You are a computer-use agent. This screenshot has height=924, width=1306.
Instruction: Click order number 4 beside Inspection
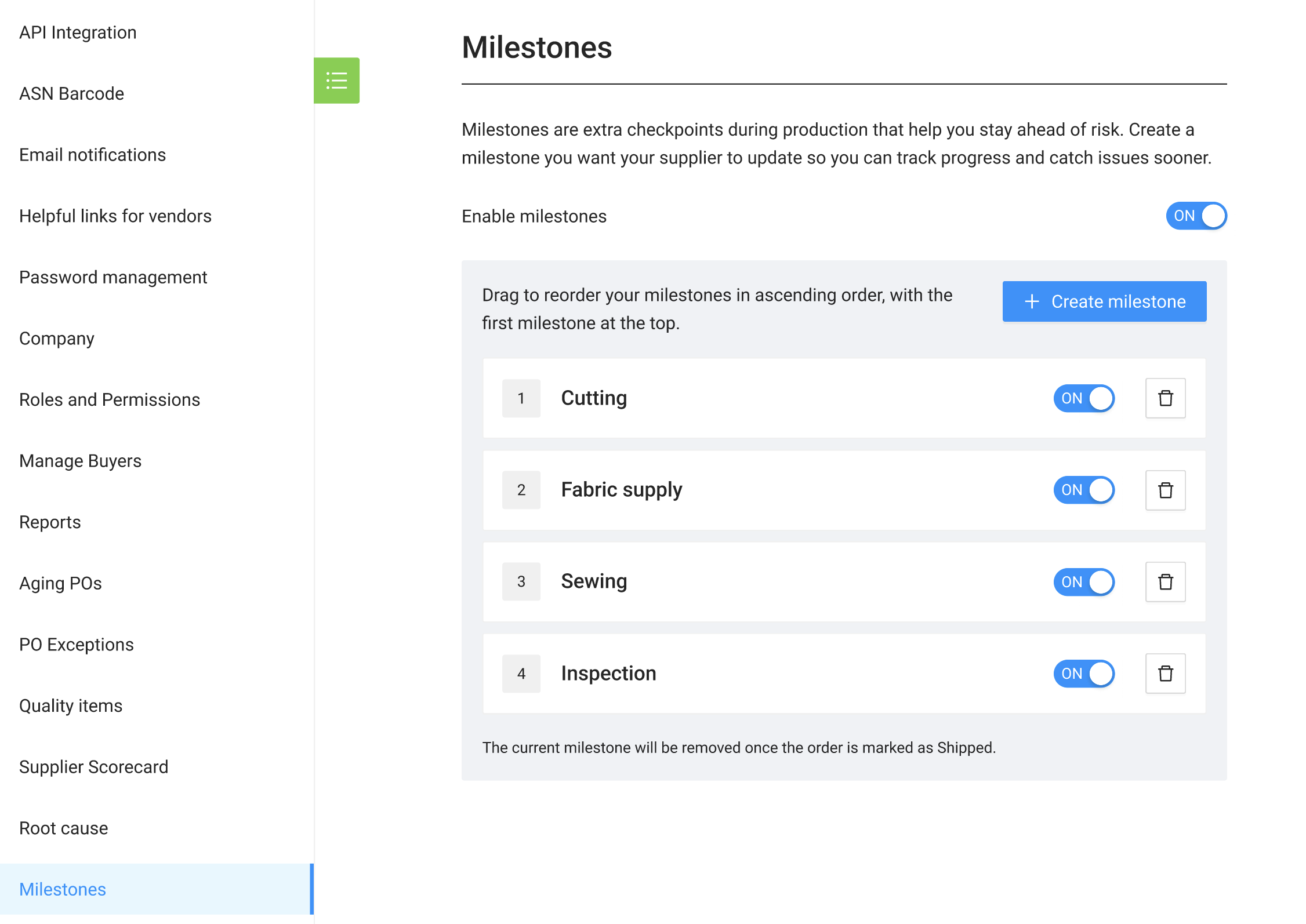tap(521, 674)
